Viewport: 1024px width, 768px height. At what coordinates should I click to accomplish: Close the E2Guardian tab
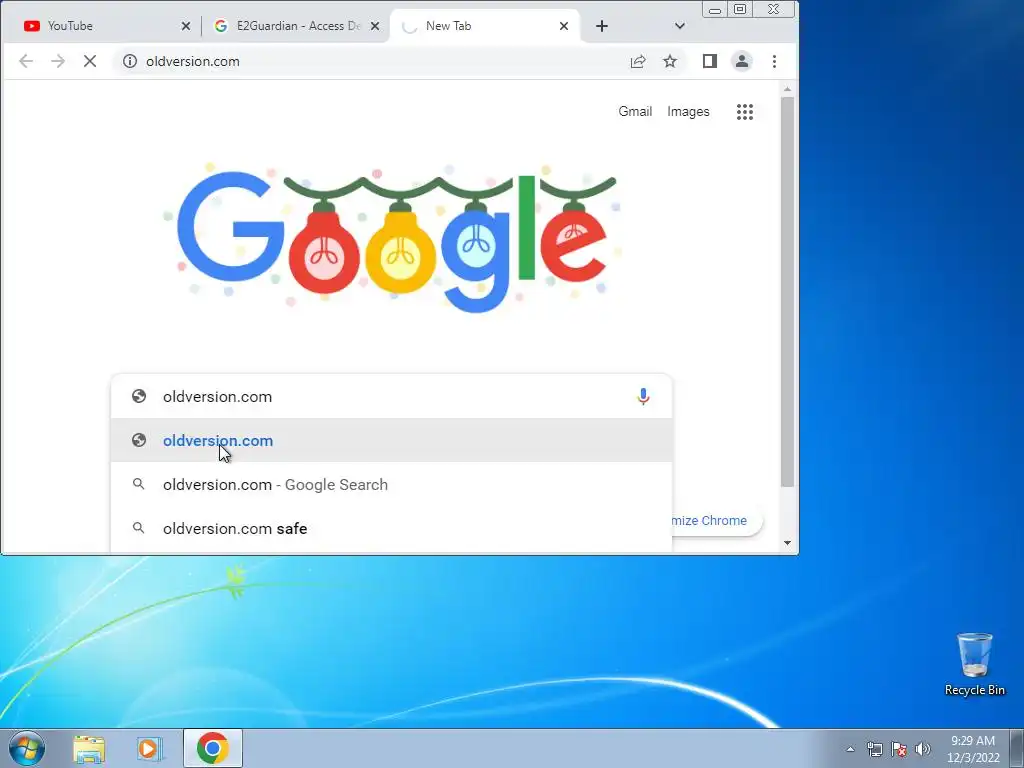coord(375,26)
